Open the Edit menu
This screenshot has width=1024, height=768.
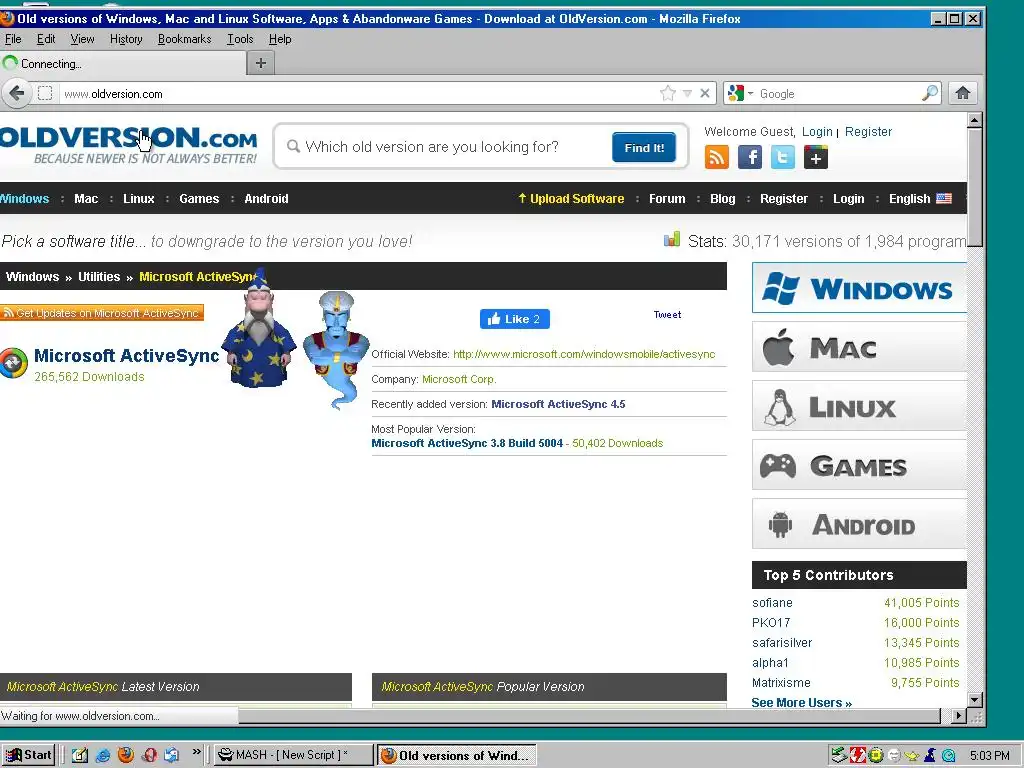click(x=46, y=39)
